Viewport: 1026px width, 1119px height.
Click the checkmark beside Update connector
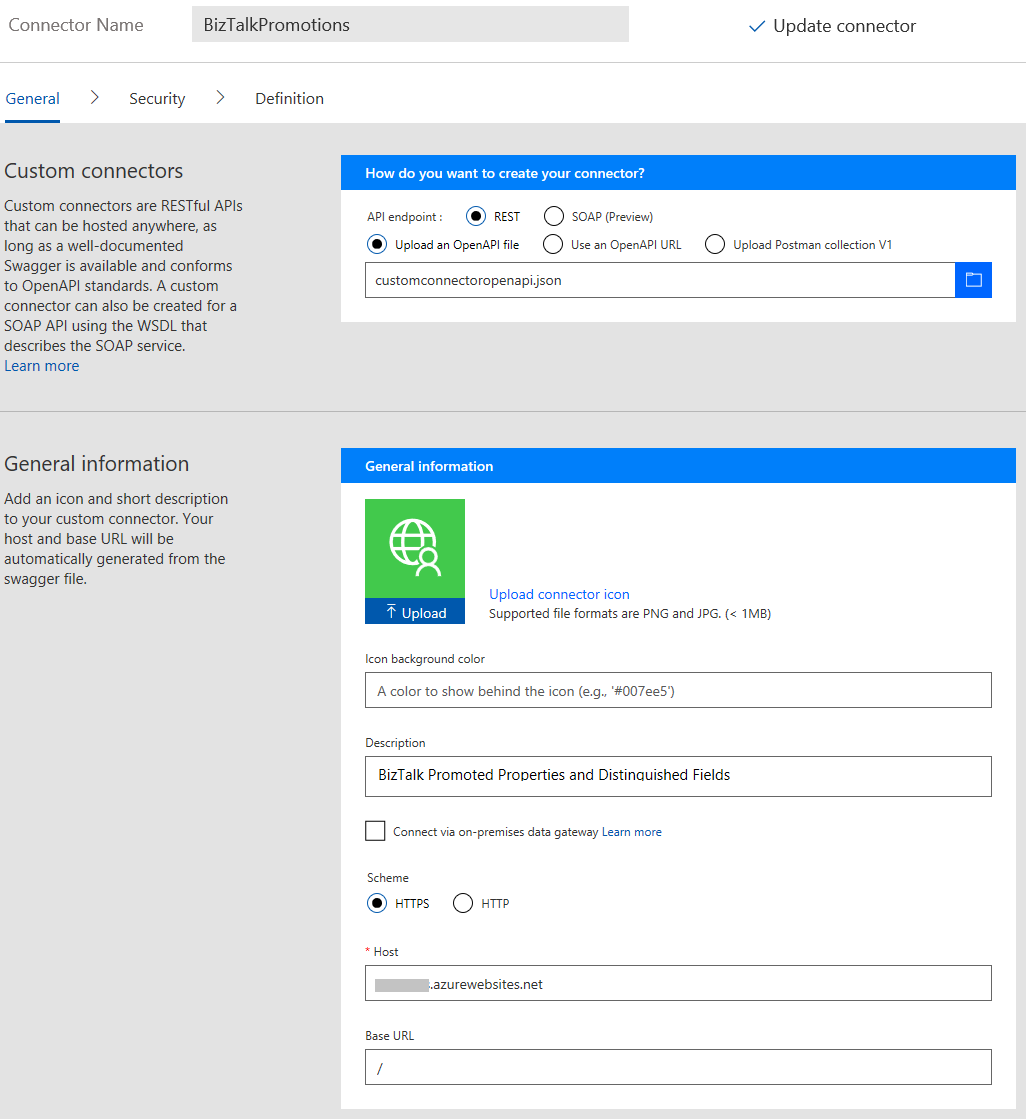pyautogui.click(x=757, y=26)
